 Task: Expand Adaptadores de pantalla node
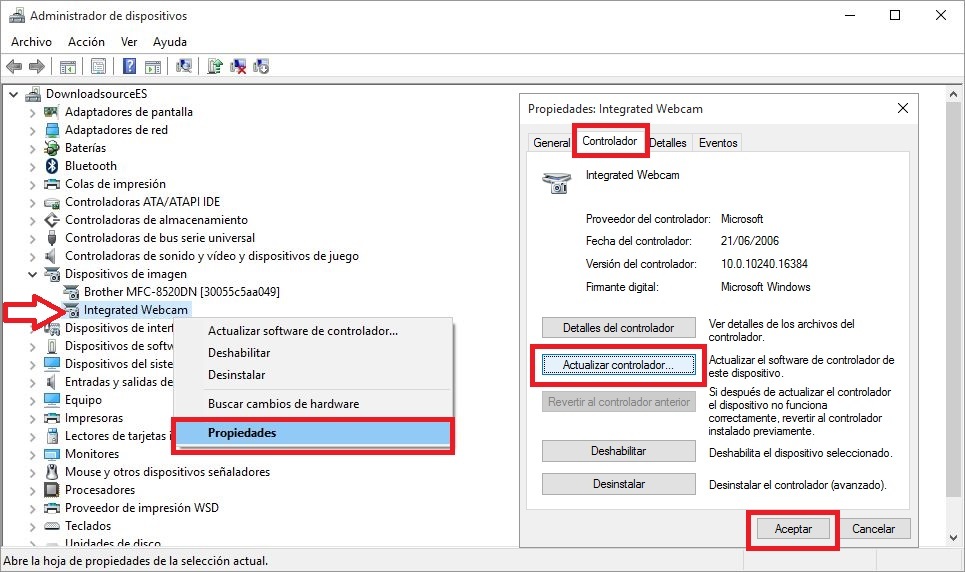[33, 113]
